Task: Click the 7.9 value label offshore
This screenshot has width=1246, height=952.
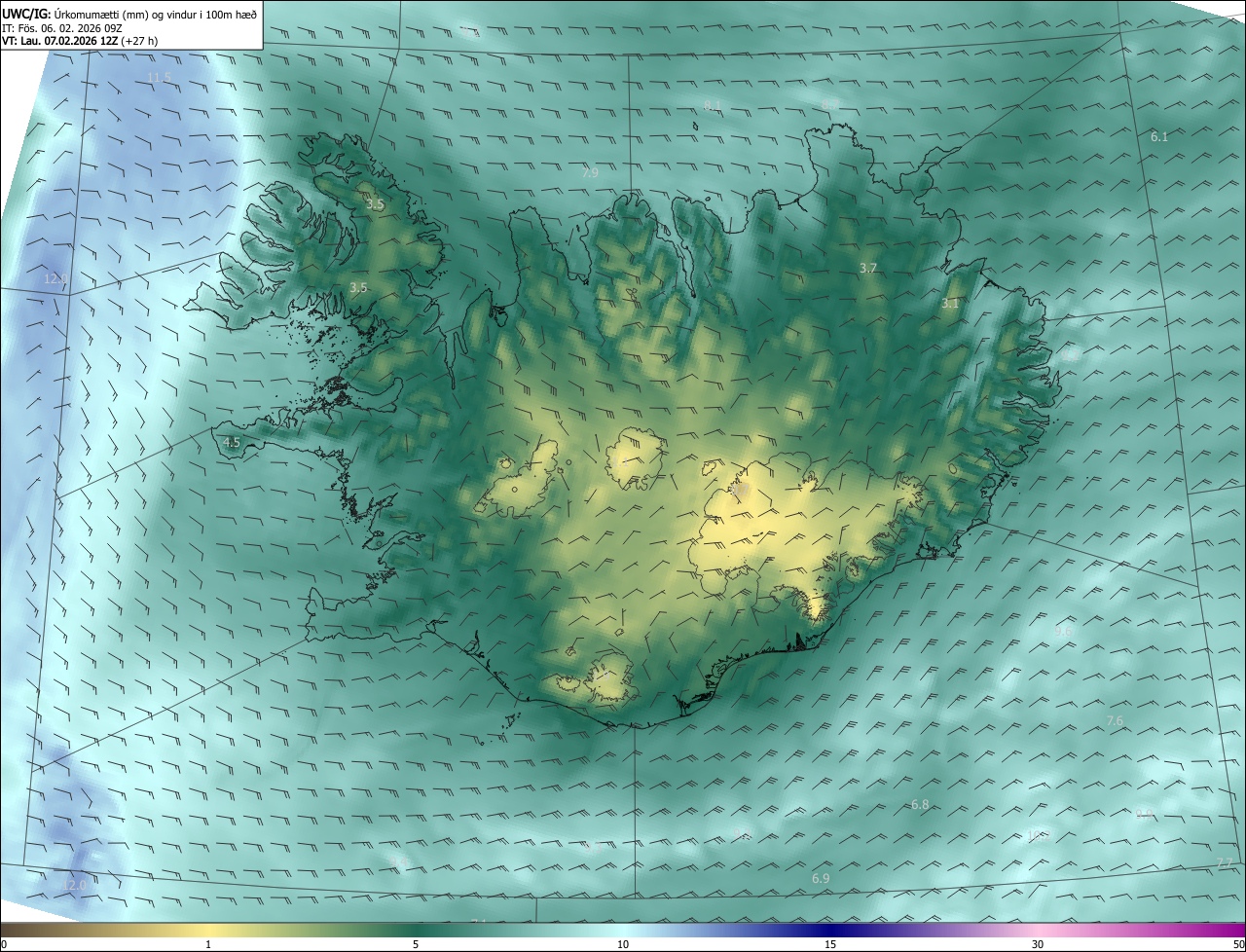Action: coord(590,173)
